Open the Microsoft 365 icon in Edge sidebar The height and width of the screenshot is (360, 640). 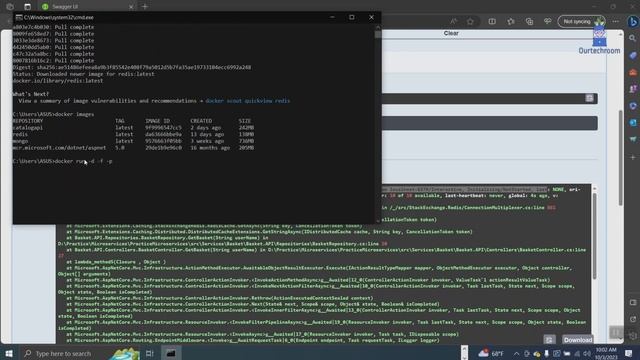click(633, 106)
